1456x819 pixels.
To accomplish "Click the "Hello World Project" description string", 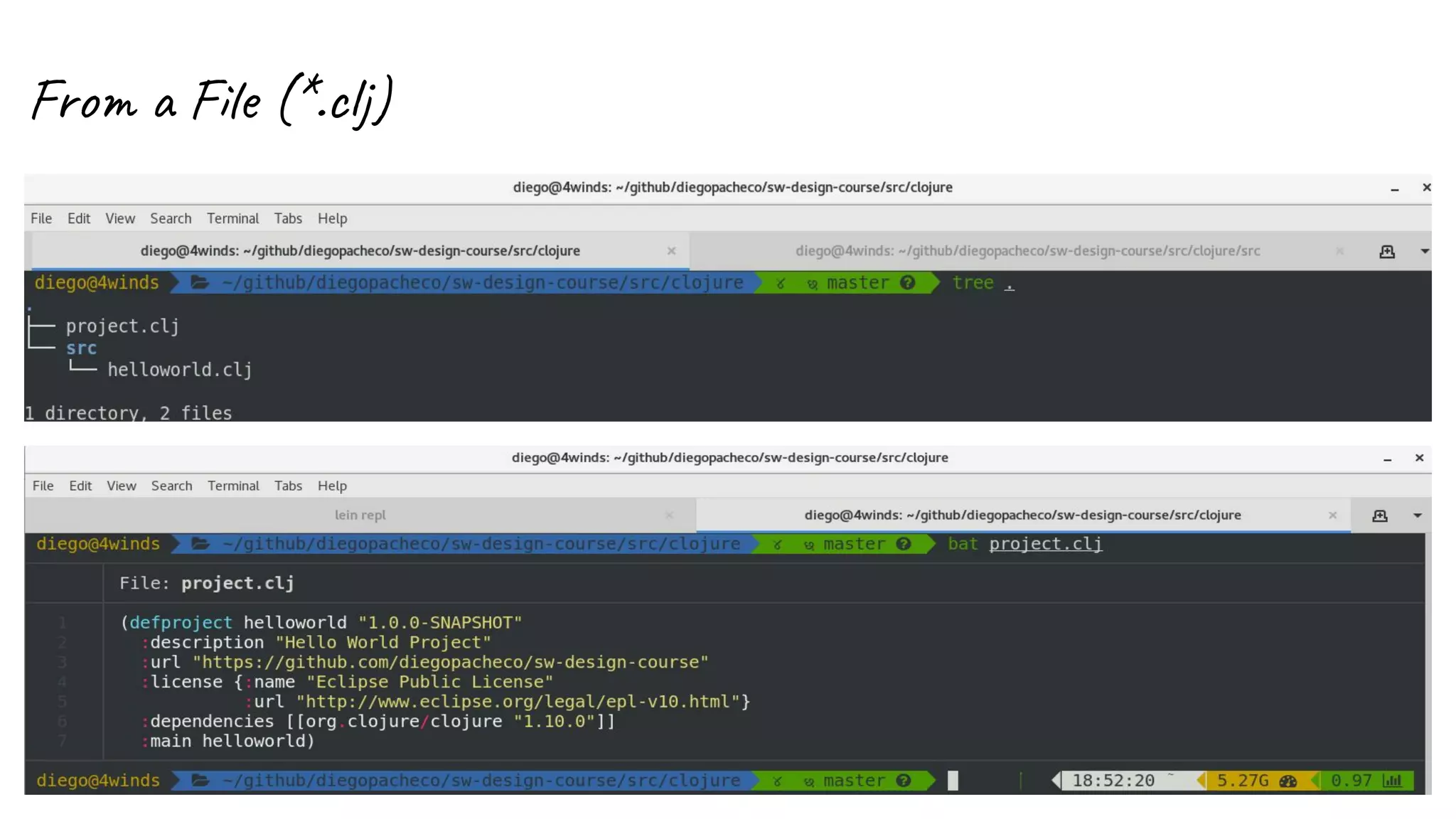I will [x=383, y=643].
